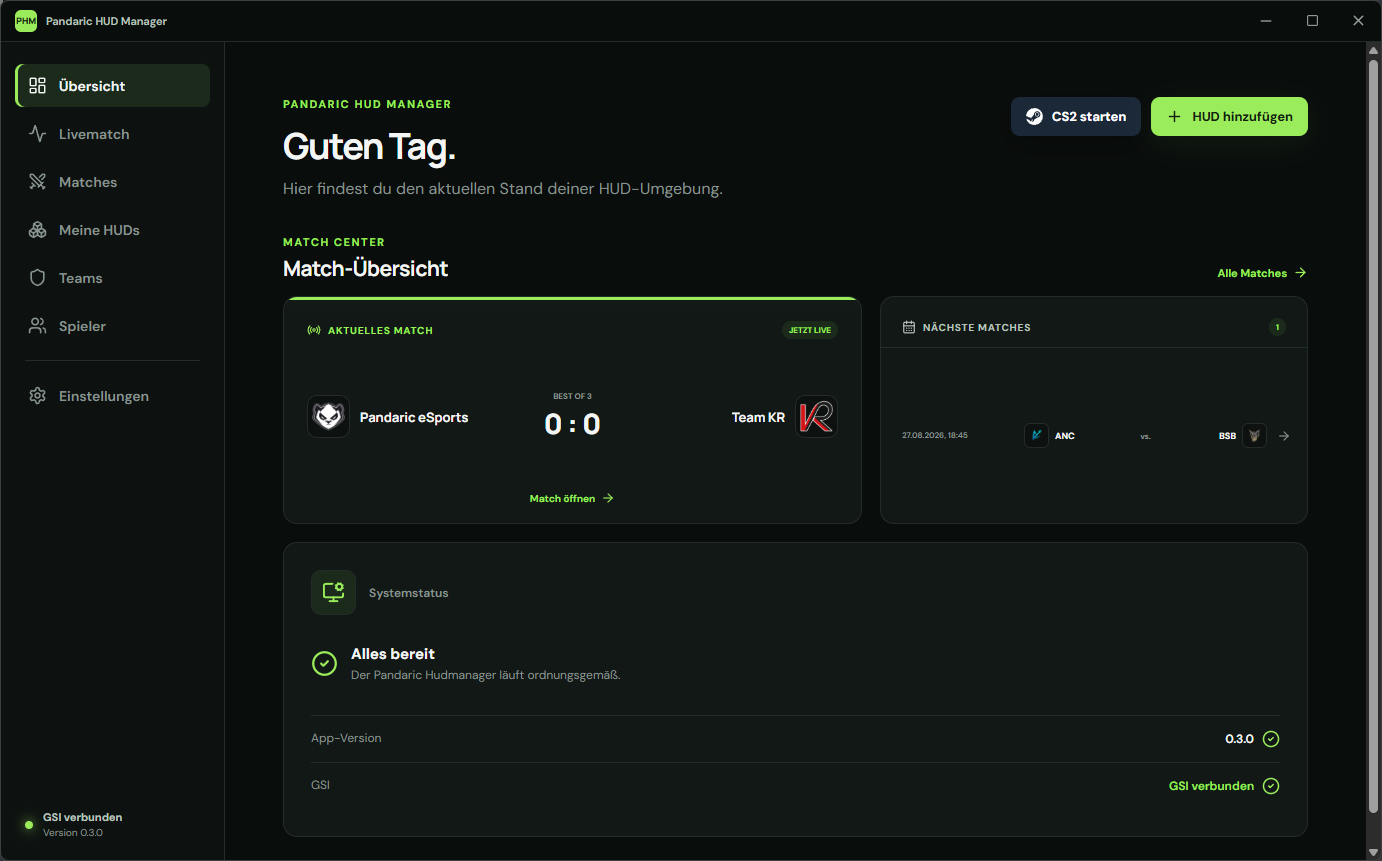Image resolution: width=1382 pixels, height=861 pixels.
Task: Click the arrow beside Match öffnen
Action: pyautogui.click(x=608, y=498)
